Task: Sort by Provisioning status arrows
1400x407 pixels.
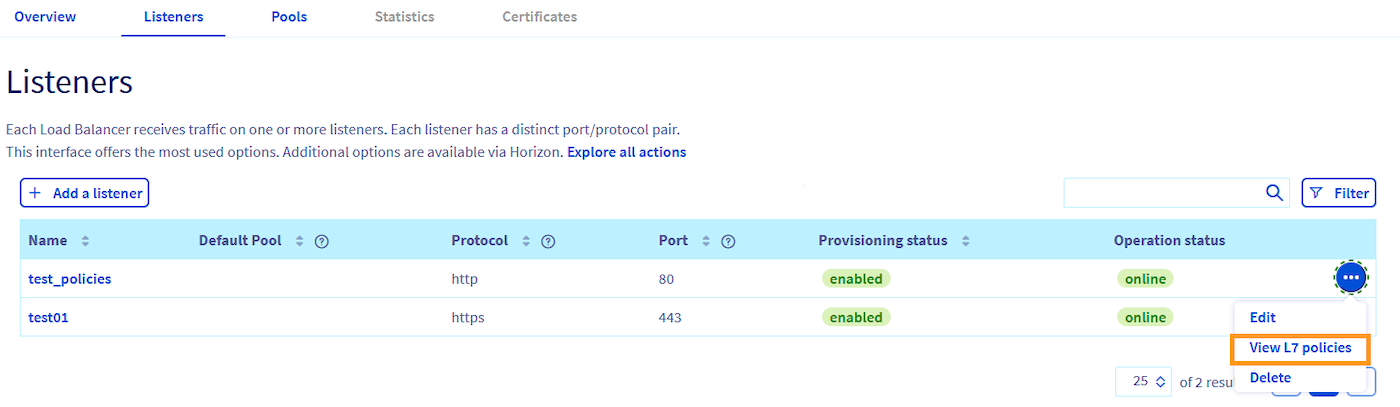Action: (966, 241)
